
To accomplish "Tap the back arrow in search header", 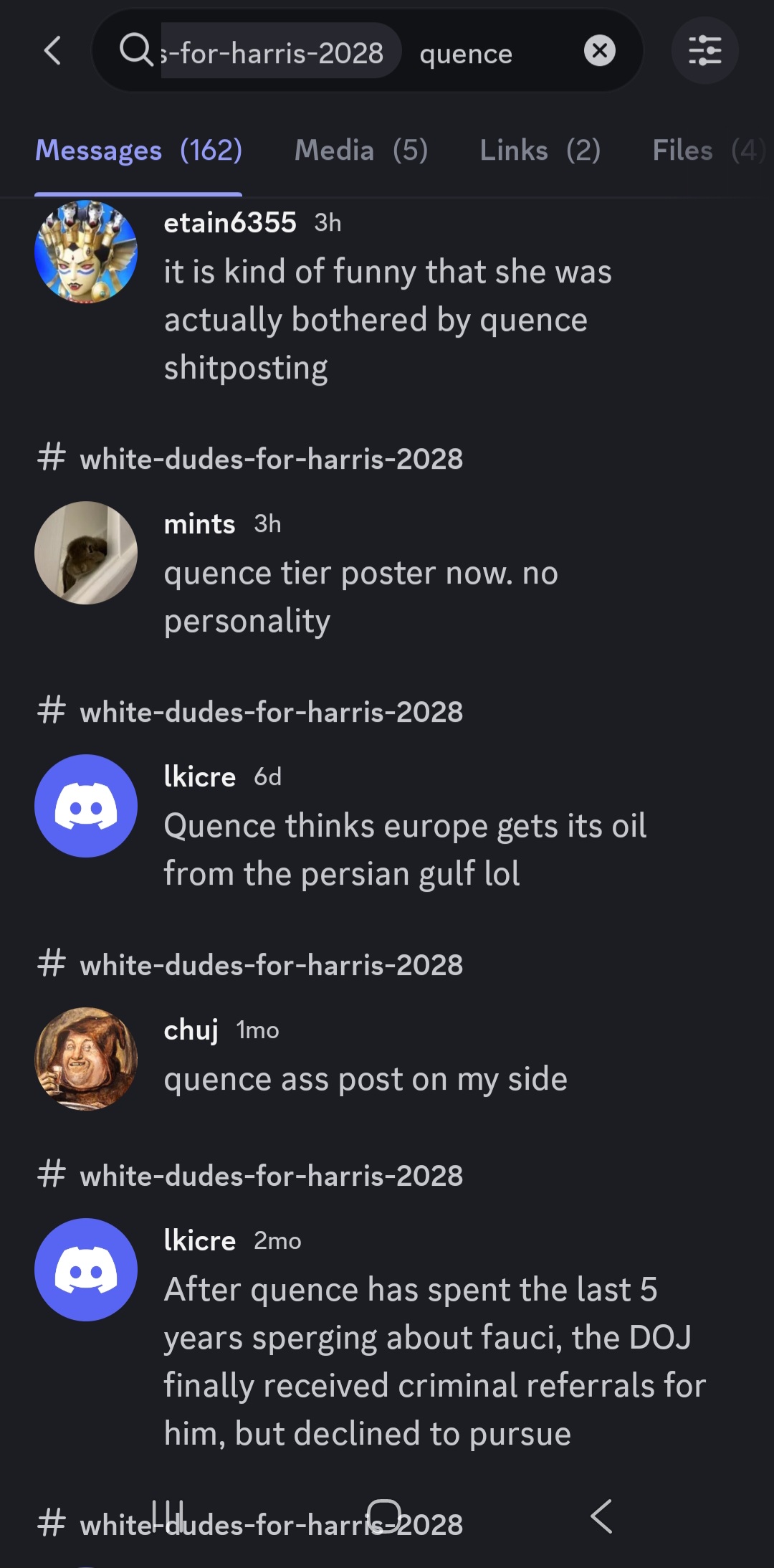I will [x=52, y=51].
